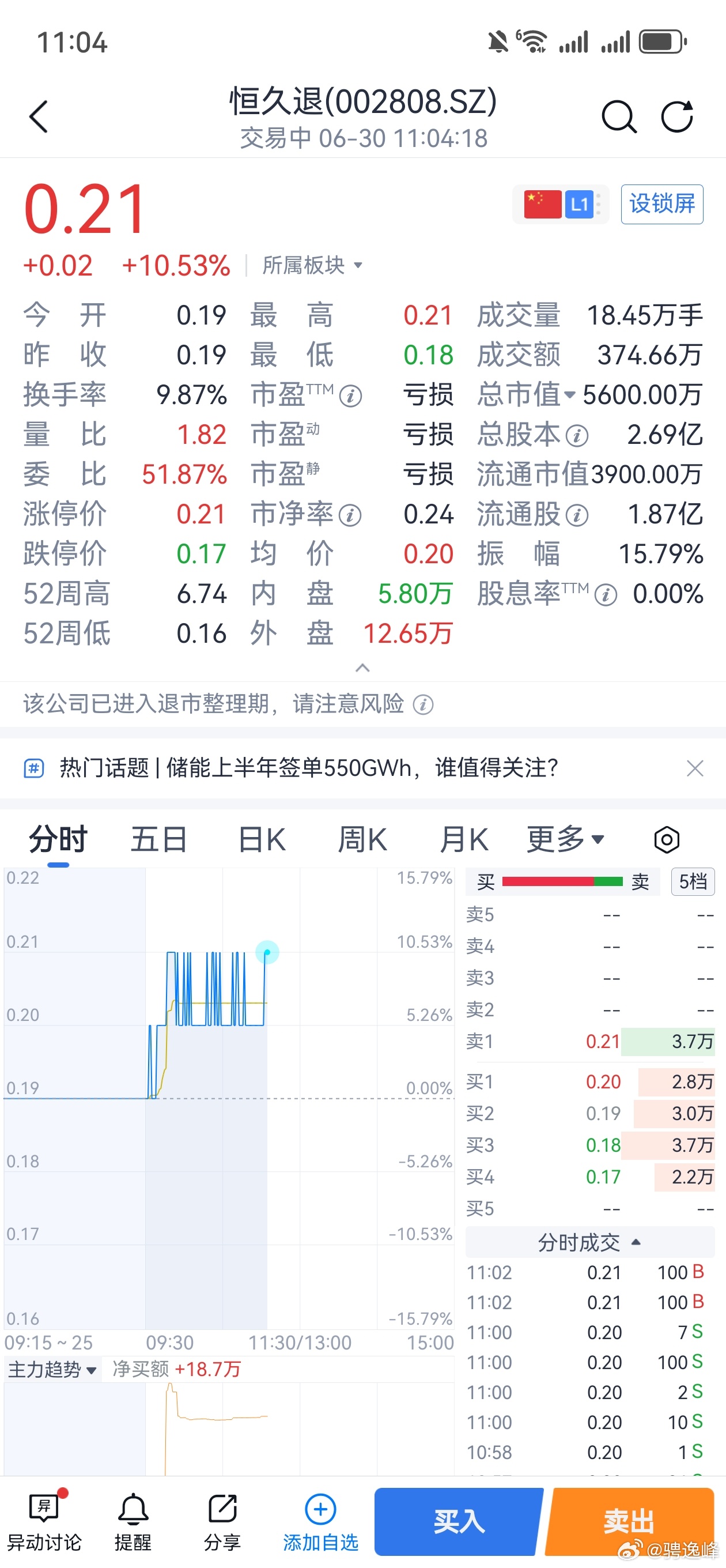Switch to the 日K chart tab
This screenshot has width=726, height=1568.
[262, 840]
